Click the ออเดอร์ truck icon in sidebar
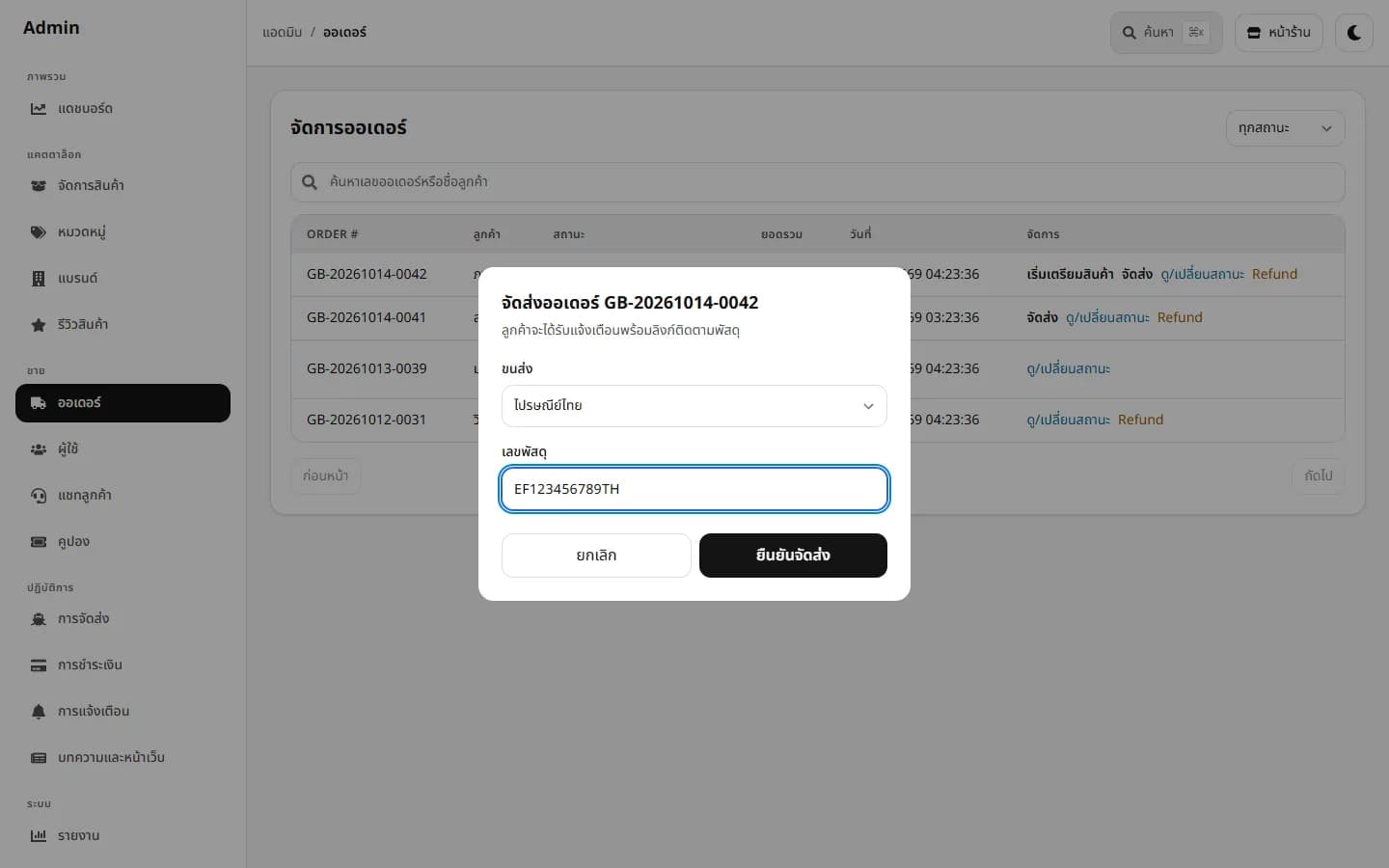 [39, 403]
